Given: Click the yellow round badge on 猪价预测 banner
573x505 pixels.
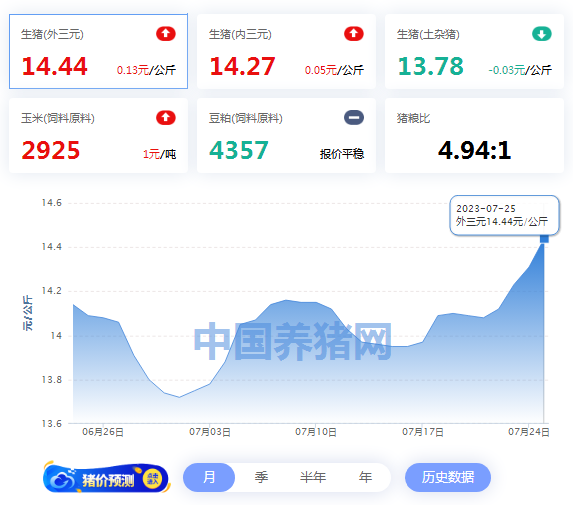Looking at the screenshot, I should (152, 478).
